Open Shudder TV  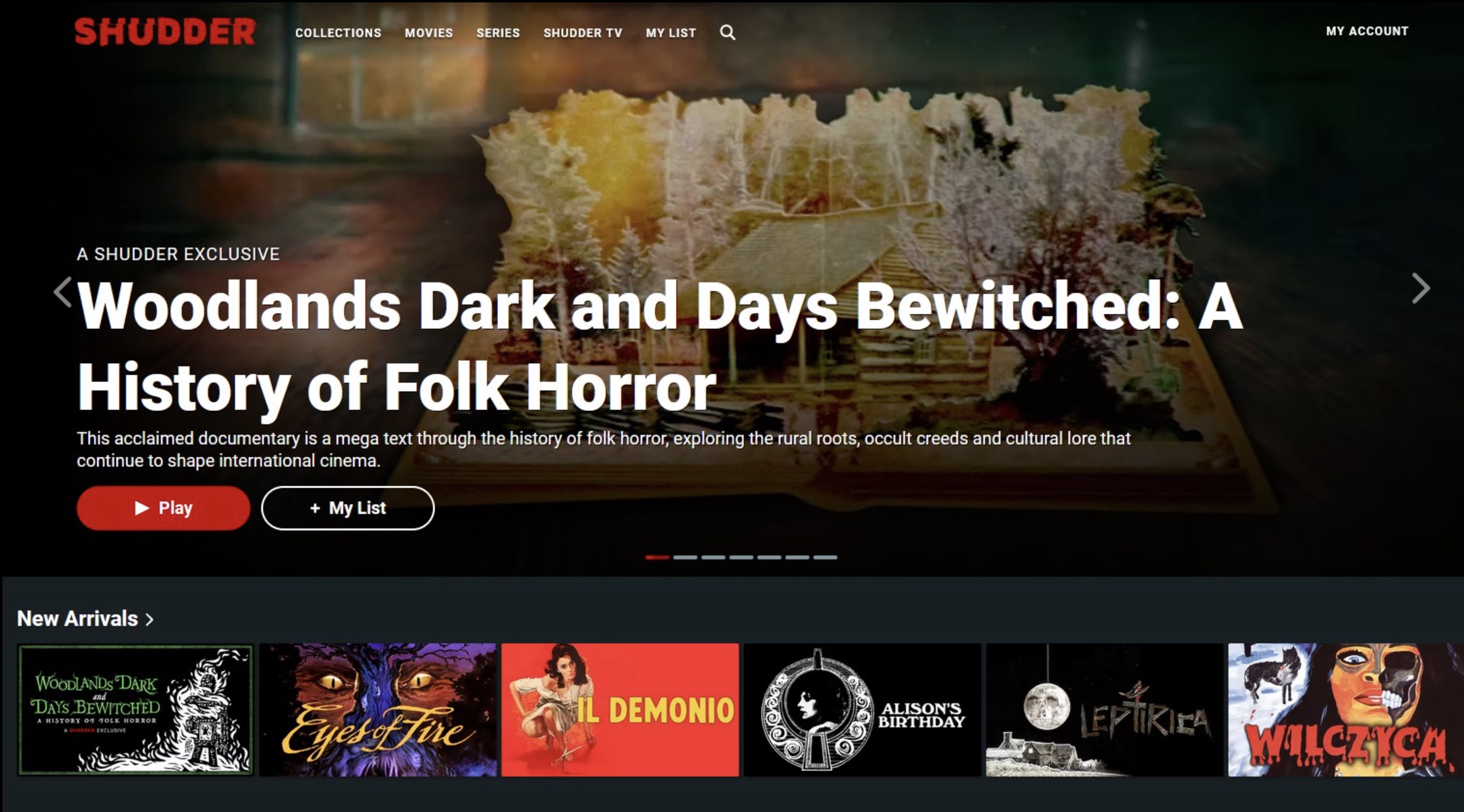[x=582, y=33]
